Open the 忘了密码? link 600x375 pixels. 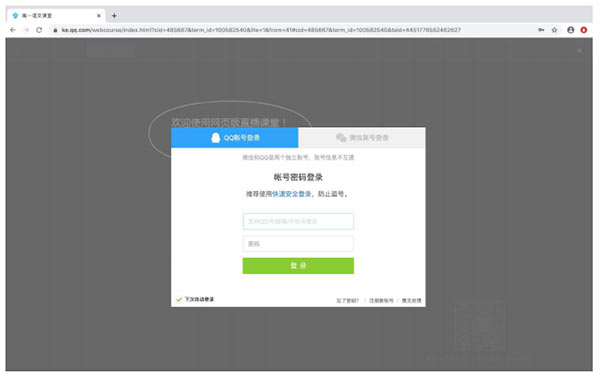click(347, 301)
